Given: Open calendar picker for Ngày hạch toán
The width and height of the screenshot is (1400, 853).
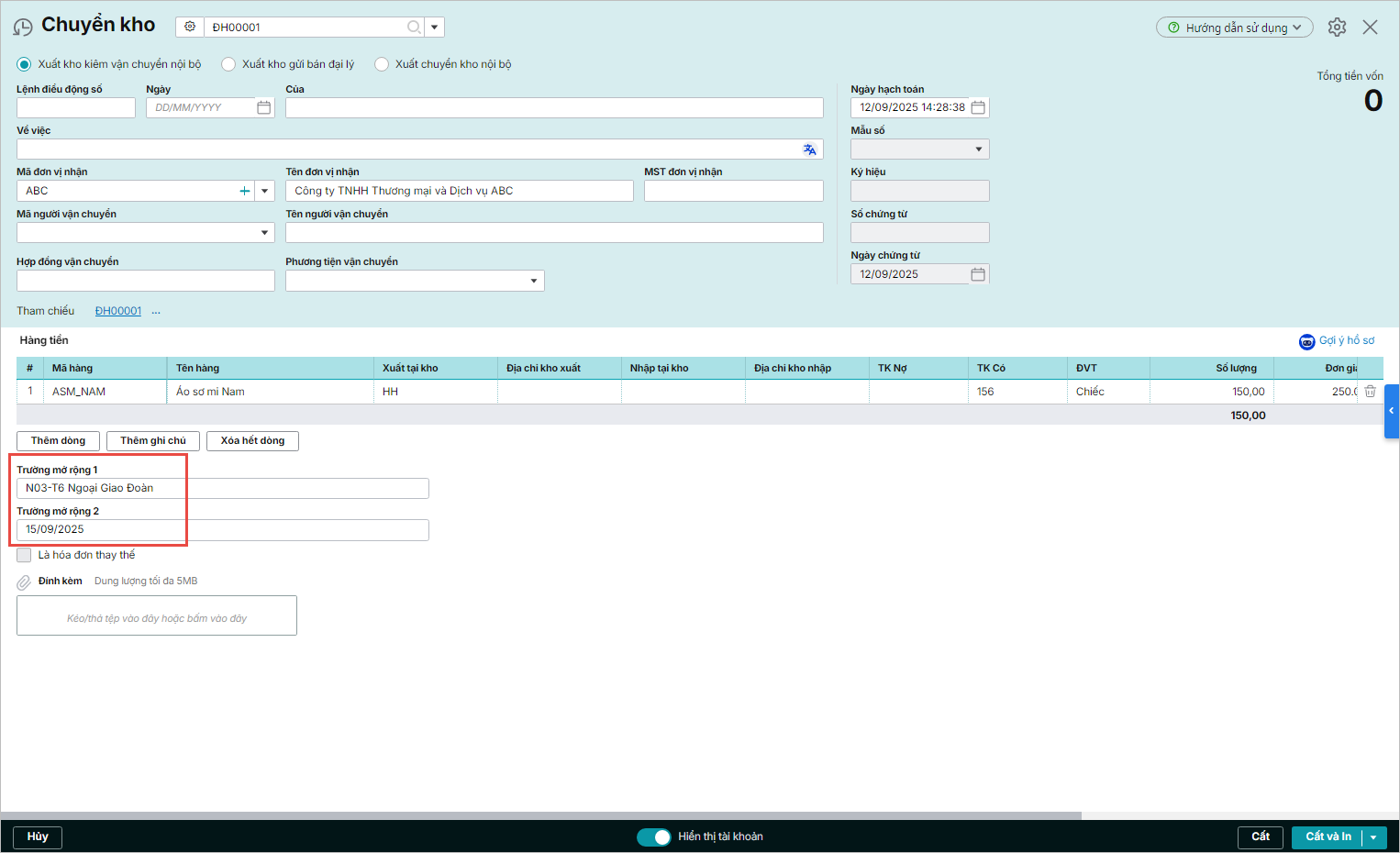Looking at the screenshot, I should click(x=978, y=107).
